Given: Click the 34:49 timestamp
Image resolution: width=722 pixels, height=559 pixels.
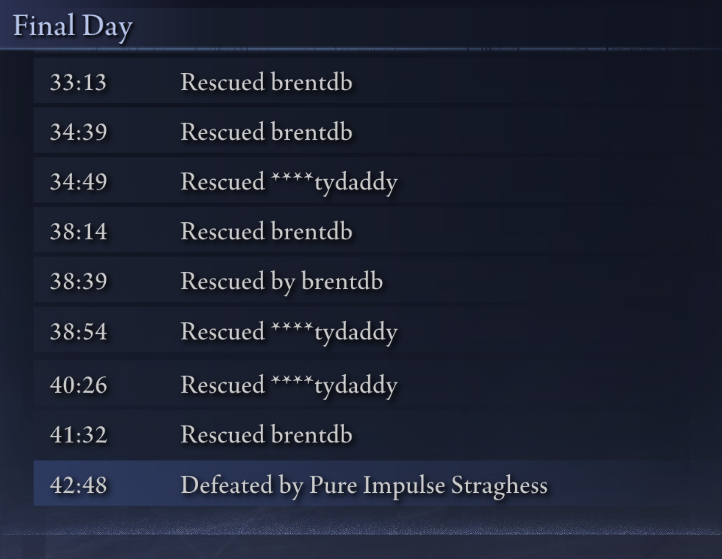Looking at the screenshot, I should tap(78, 182).
